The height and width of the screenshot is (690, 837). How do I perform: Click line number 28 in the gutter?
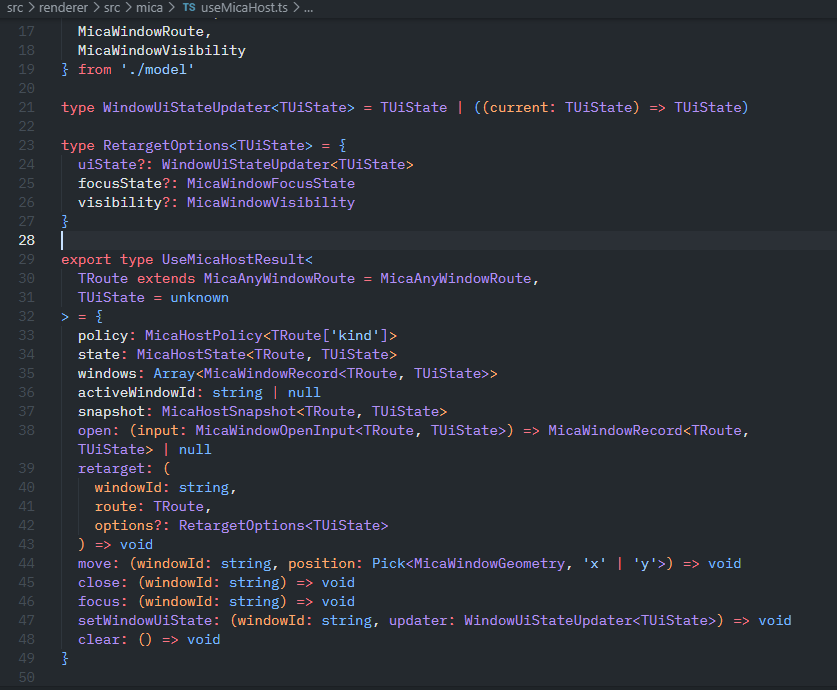27,240
